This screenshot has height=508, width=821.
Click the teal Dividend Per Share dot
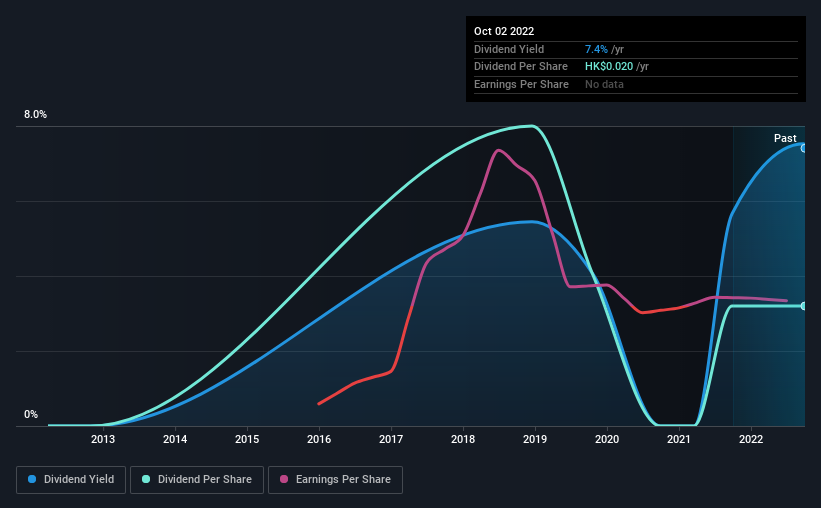click(146, 479)
